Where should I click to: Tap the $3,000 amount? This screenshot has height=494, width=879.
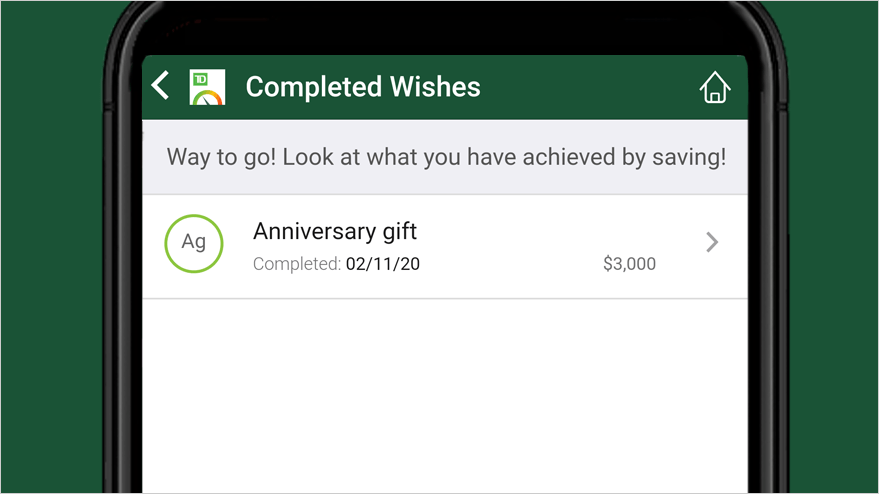coord(629,264)
